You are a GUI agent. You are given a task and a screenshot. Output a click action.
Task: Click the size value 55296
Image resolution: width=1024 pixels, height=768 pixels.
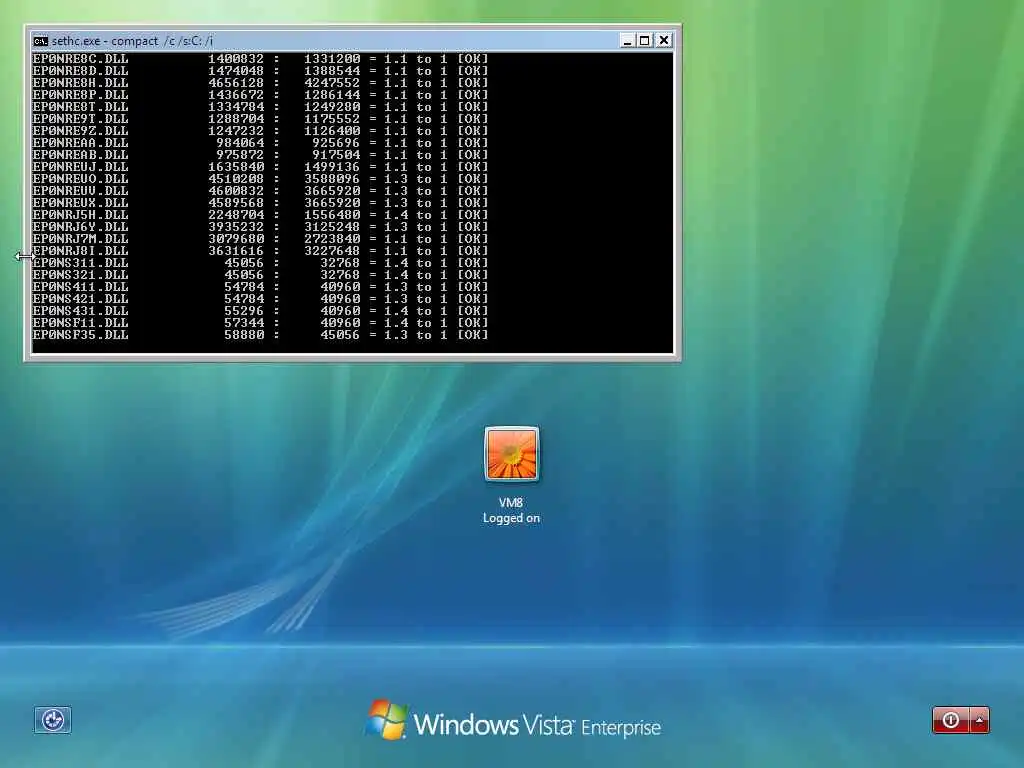coord(244,310)
